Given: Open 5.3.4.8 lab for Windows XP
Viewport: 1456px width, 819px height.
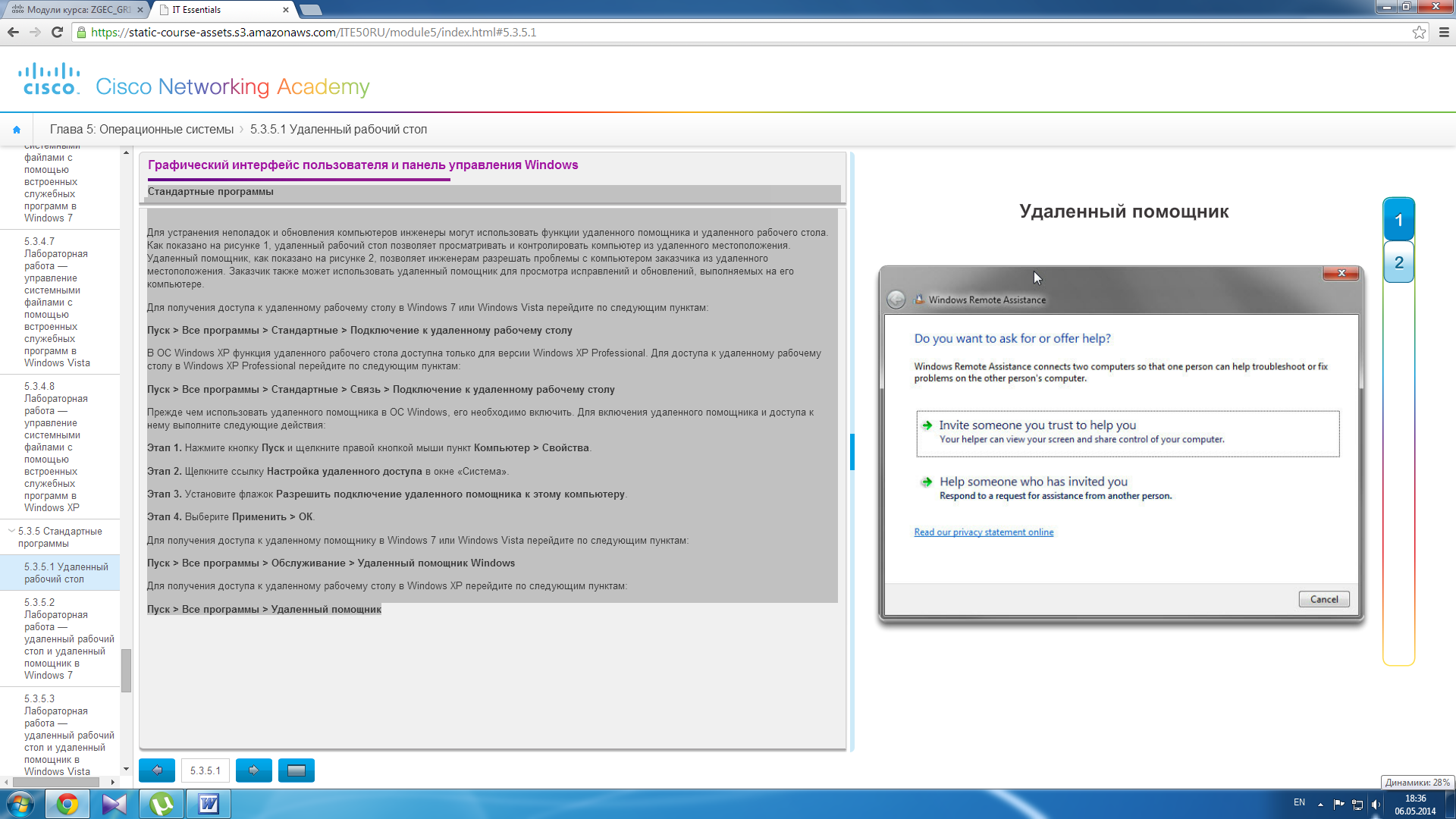Looking at the screenshot, I should [60, 447].
